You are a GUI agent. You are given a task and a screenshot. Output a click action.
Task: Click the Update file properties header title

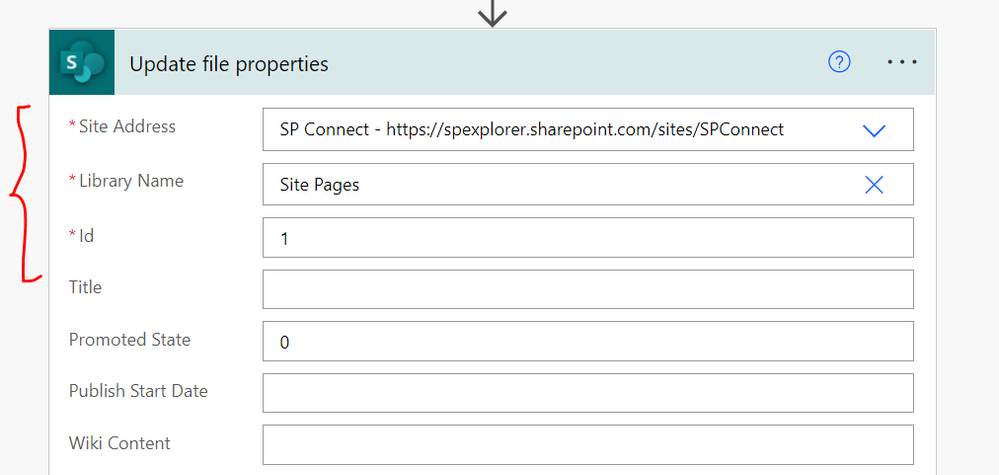(x=229, y=64)
